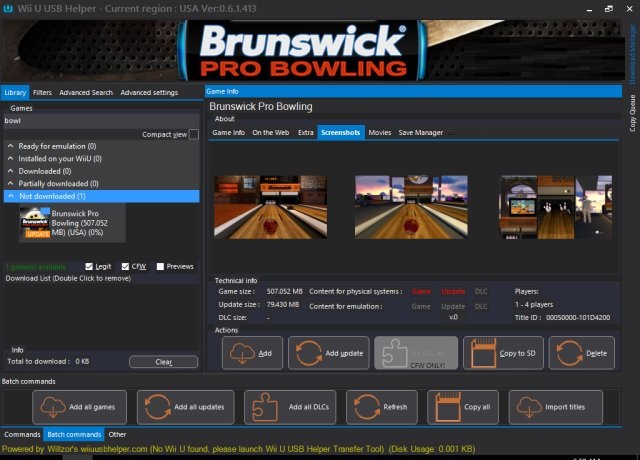Click the cloud icon on Add button
This screenshot has height=460, width=640.
[242, 353]
